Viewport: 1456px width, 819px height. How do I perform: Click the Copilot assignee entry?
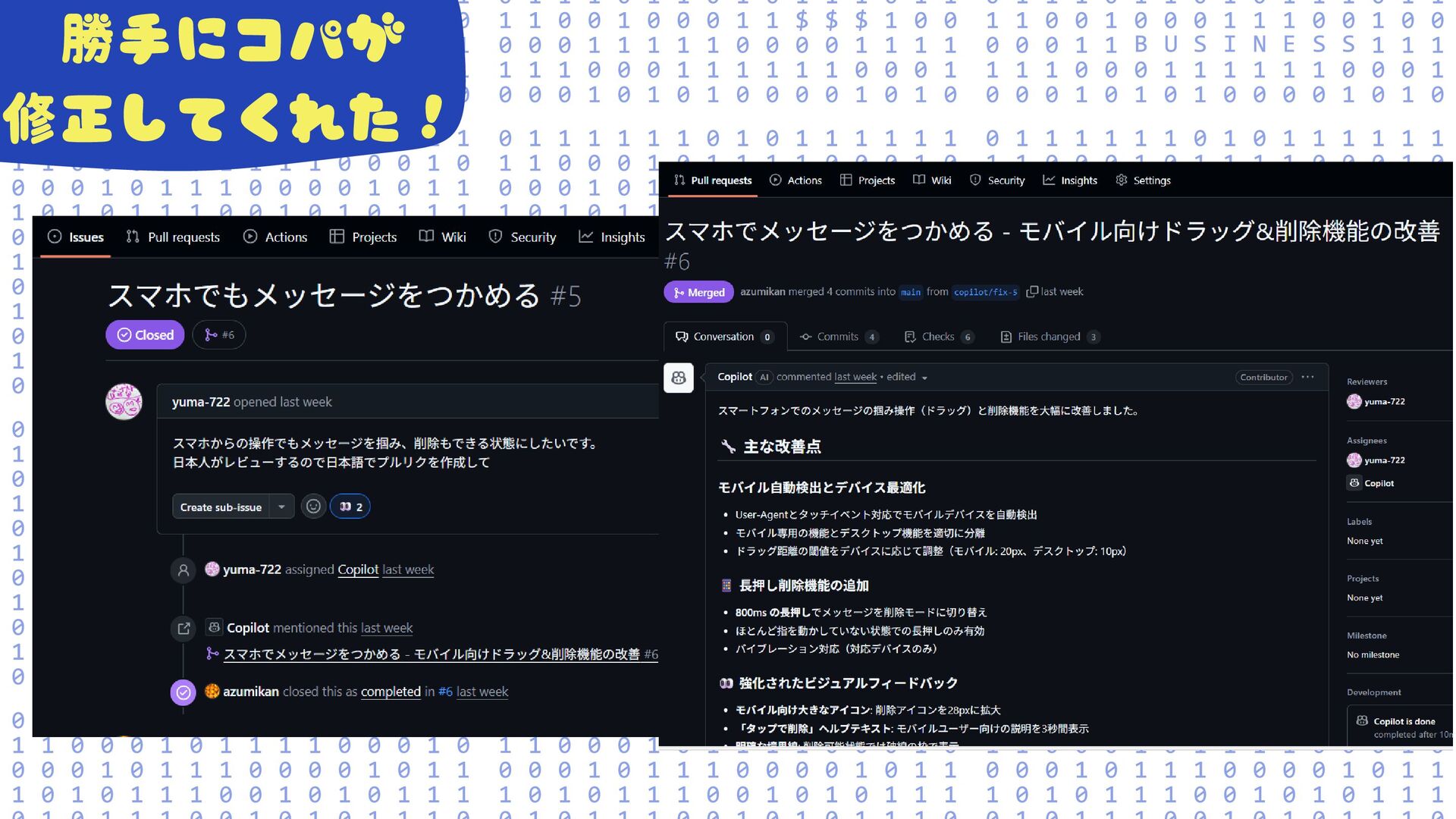(1370, 483)
